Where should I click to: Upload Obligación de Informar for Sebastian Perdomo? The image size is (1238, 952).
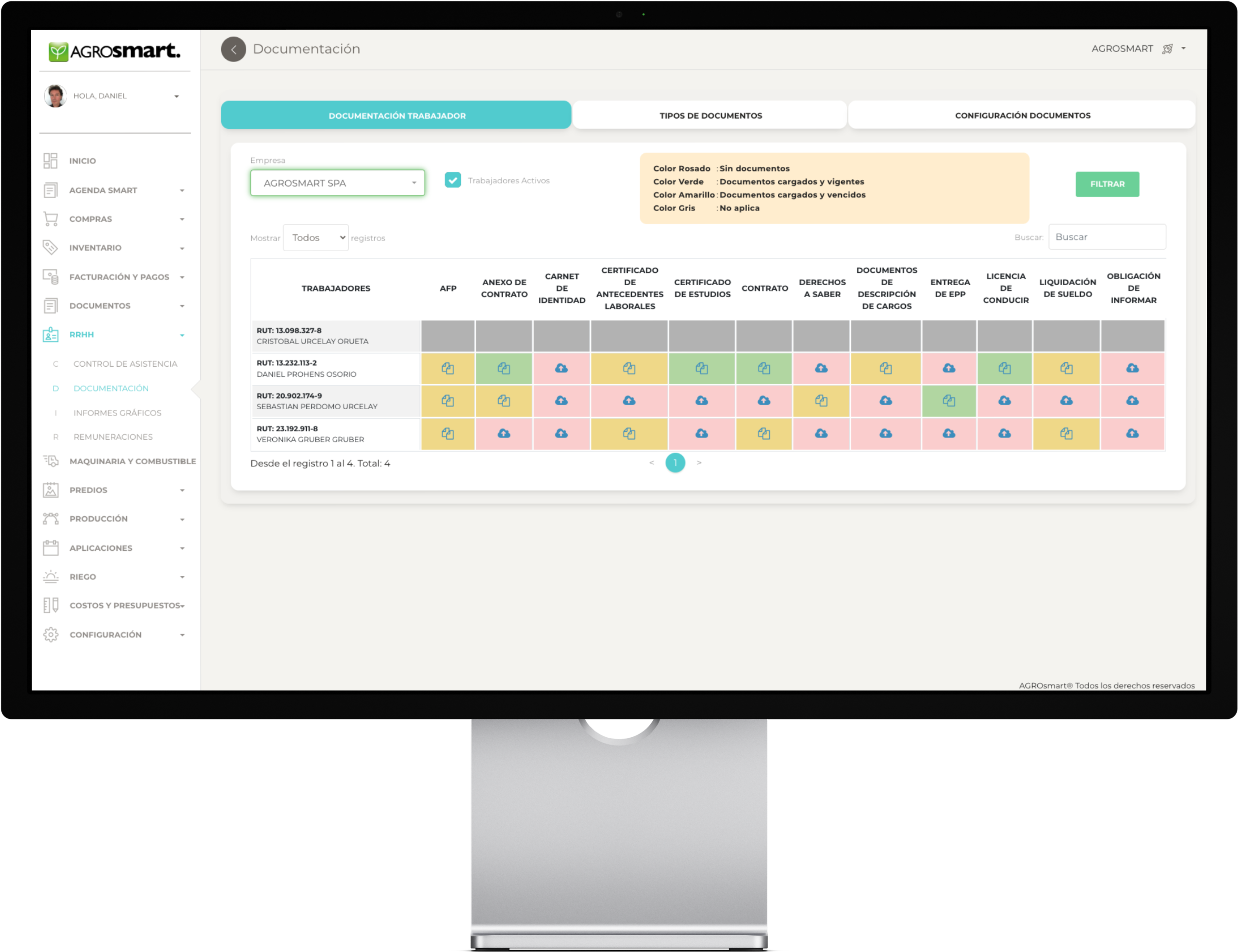click(x=1132, y=401)
